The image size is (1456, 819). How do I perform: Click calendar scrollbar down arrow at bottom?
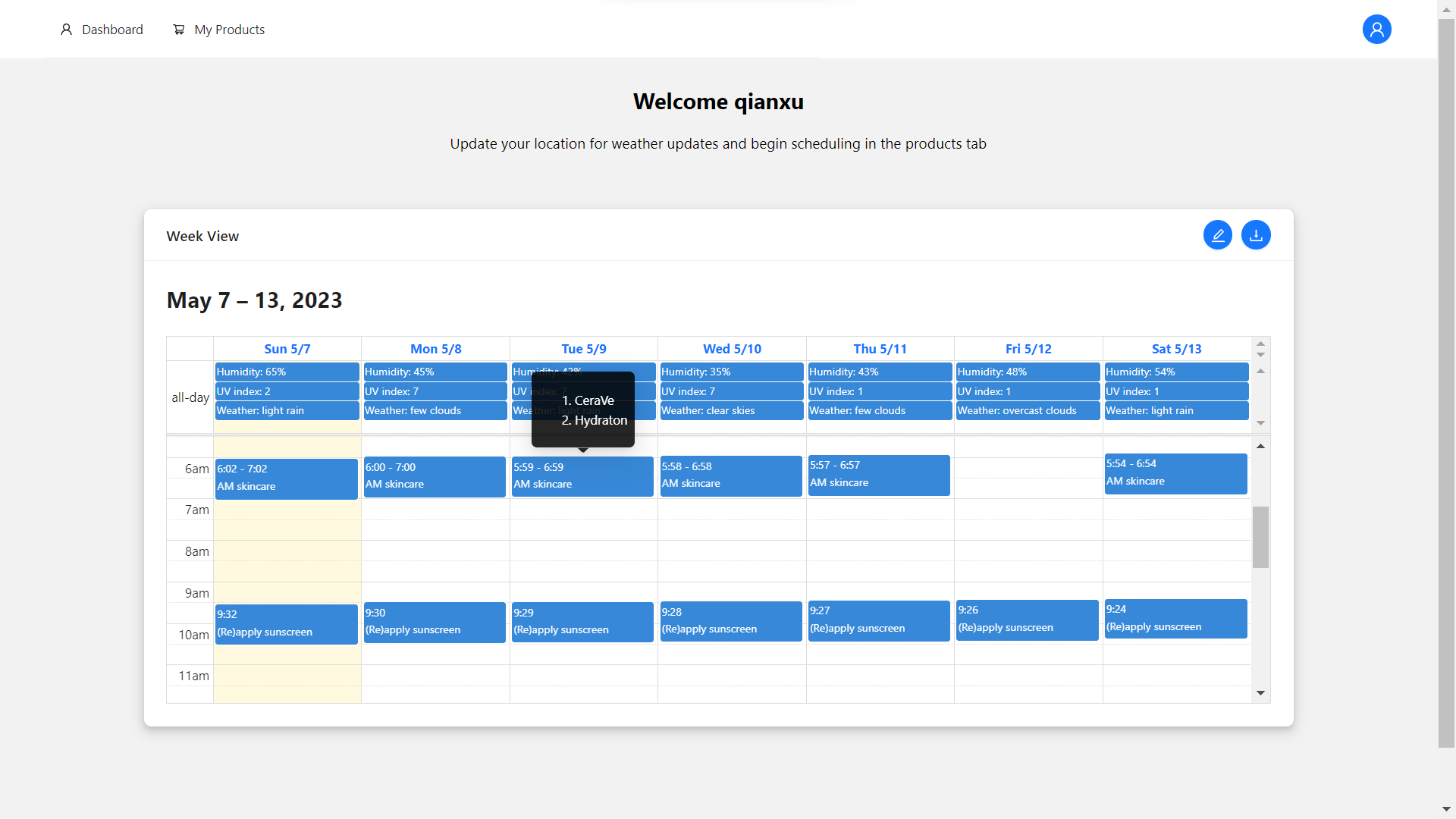1260,693
